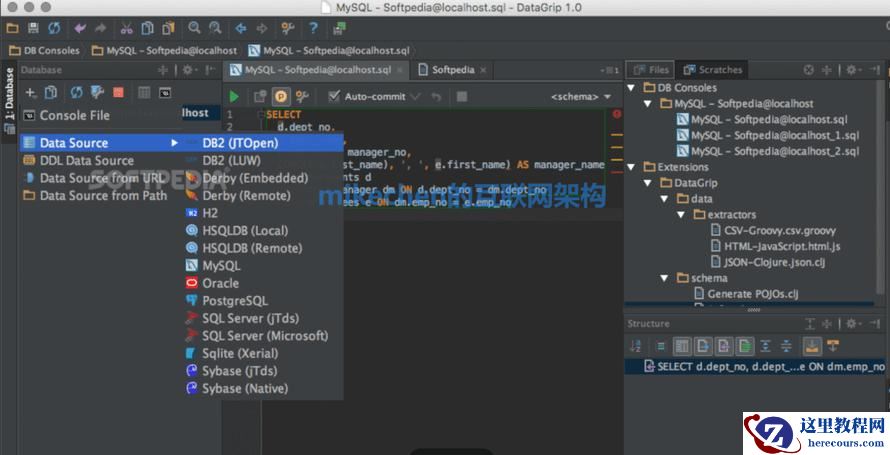Click the Copy icon in the main toolbar
The image size is (890, 455).
pyautogui.click(x=148, y=28)
